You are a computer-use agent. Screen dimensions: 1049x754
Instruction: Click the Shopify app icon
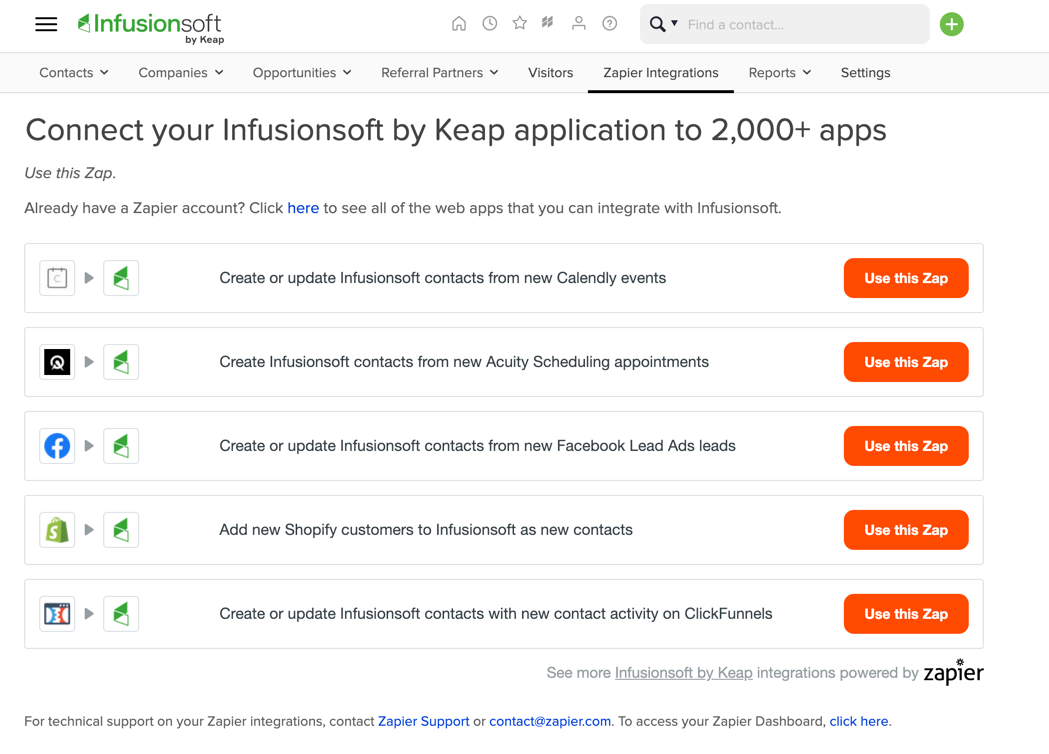58,530
